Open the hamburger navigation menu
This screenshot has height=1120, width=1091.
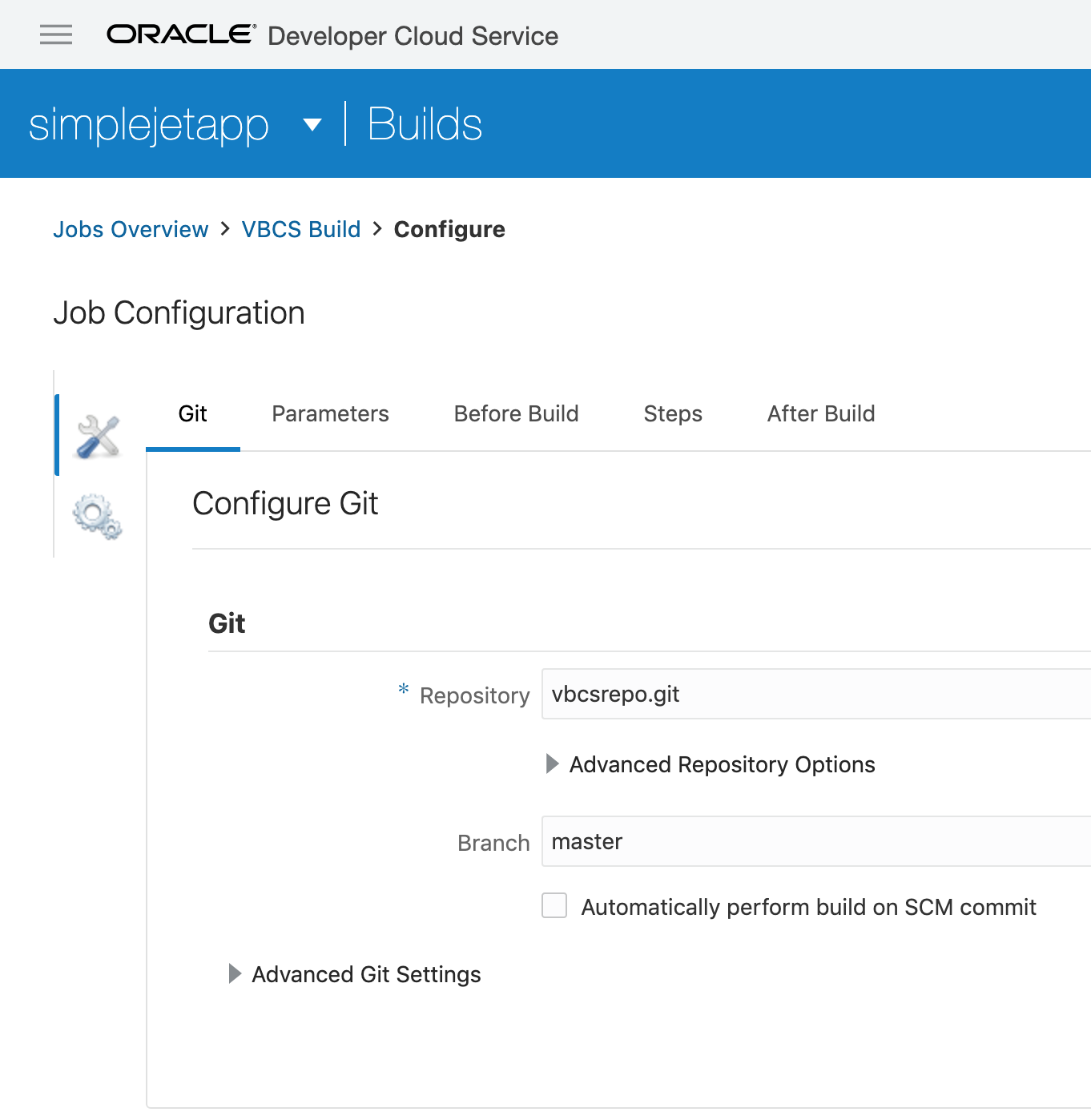[x=54, y=34]
